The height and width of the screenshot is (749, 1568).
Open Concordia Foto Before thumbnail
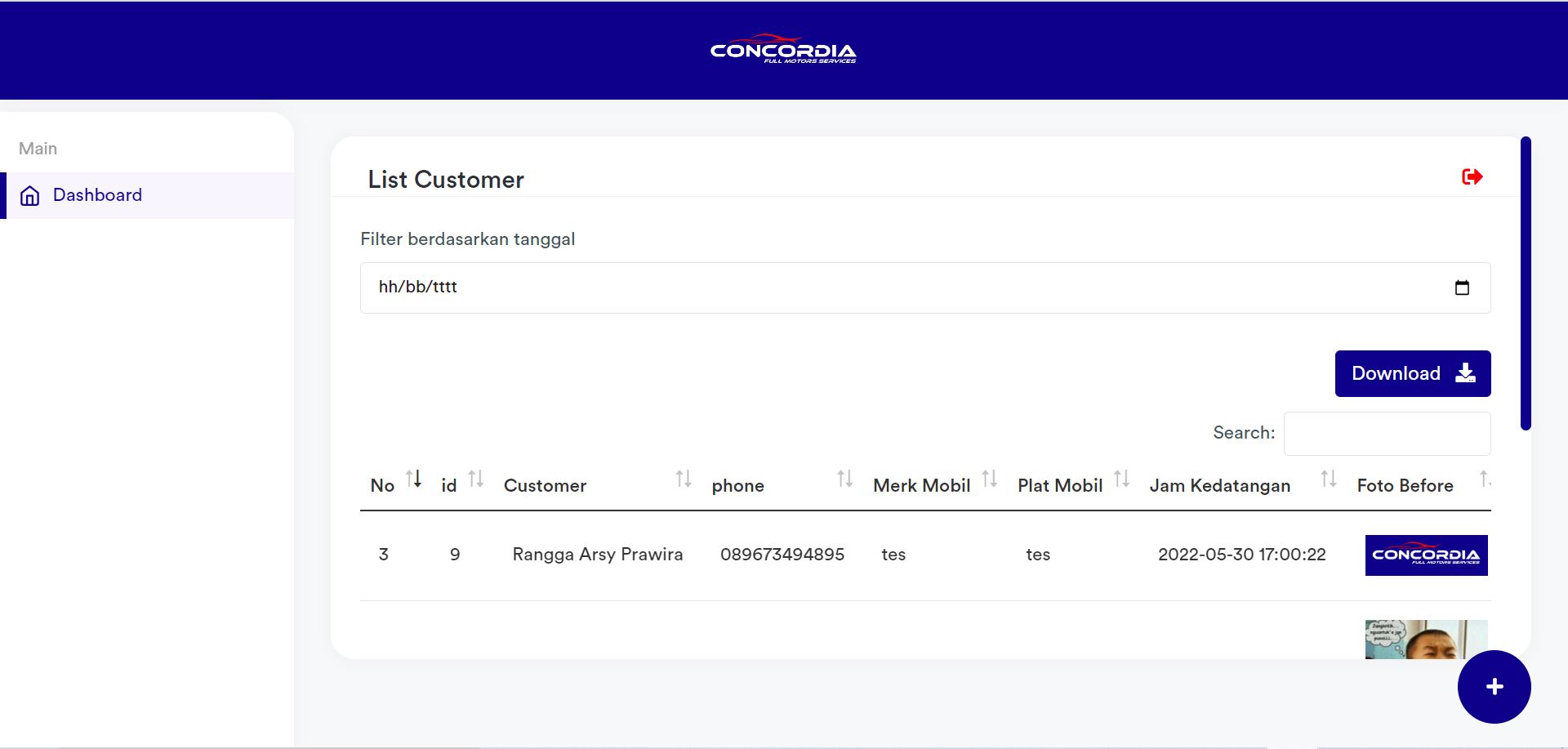pos(1426,555)
